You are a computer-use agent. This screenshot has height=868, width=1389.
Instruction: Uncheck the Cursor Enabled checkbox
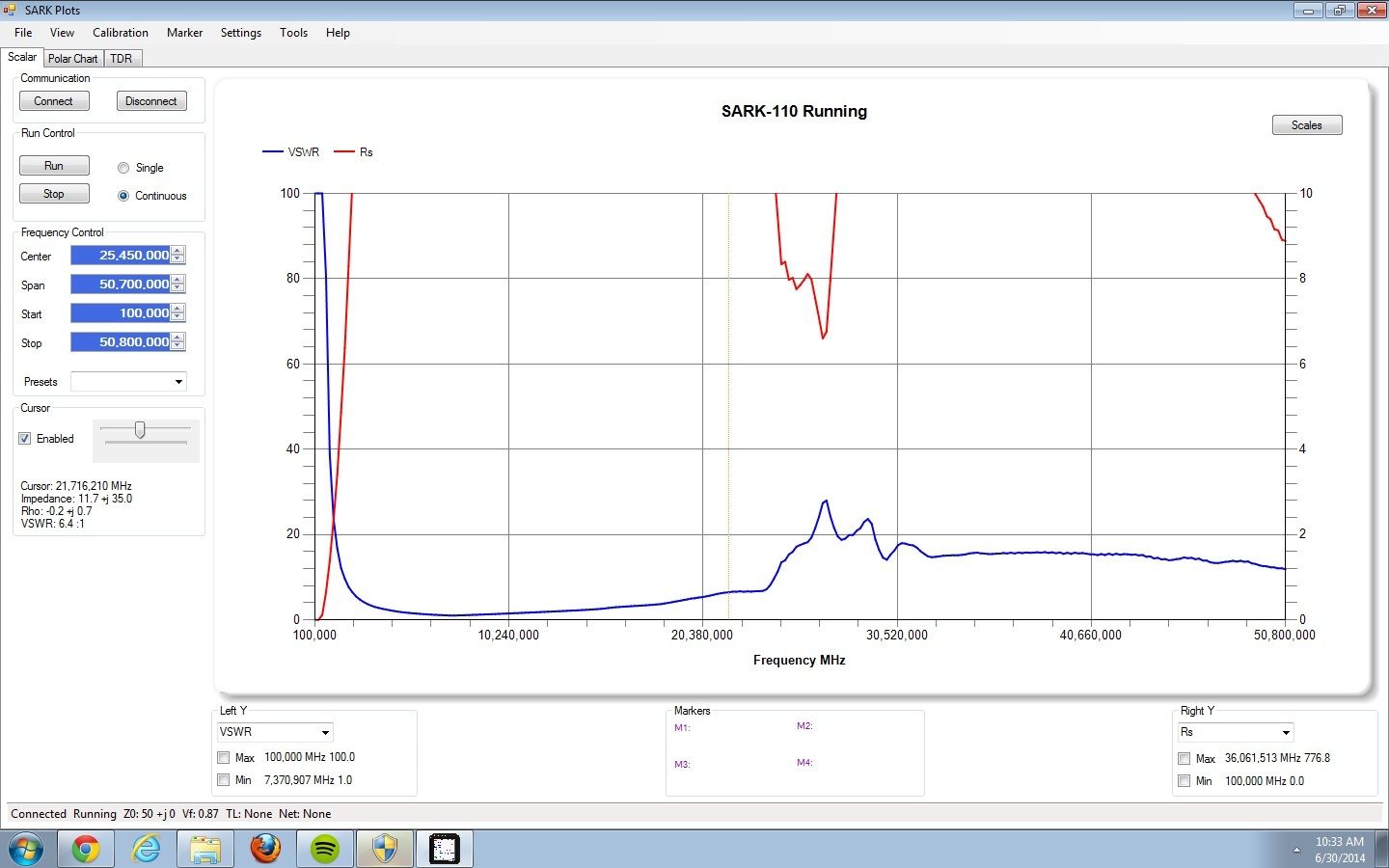point(25,439)
